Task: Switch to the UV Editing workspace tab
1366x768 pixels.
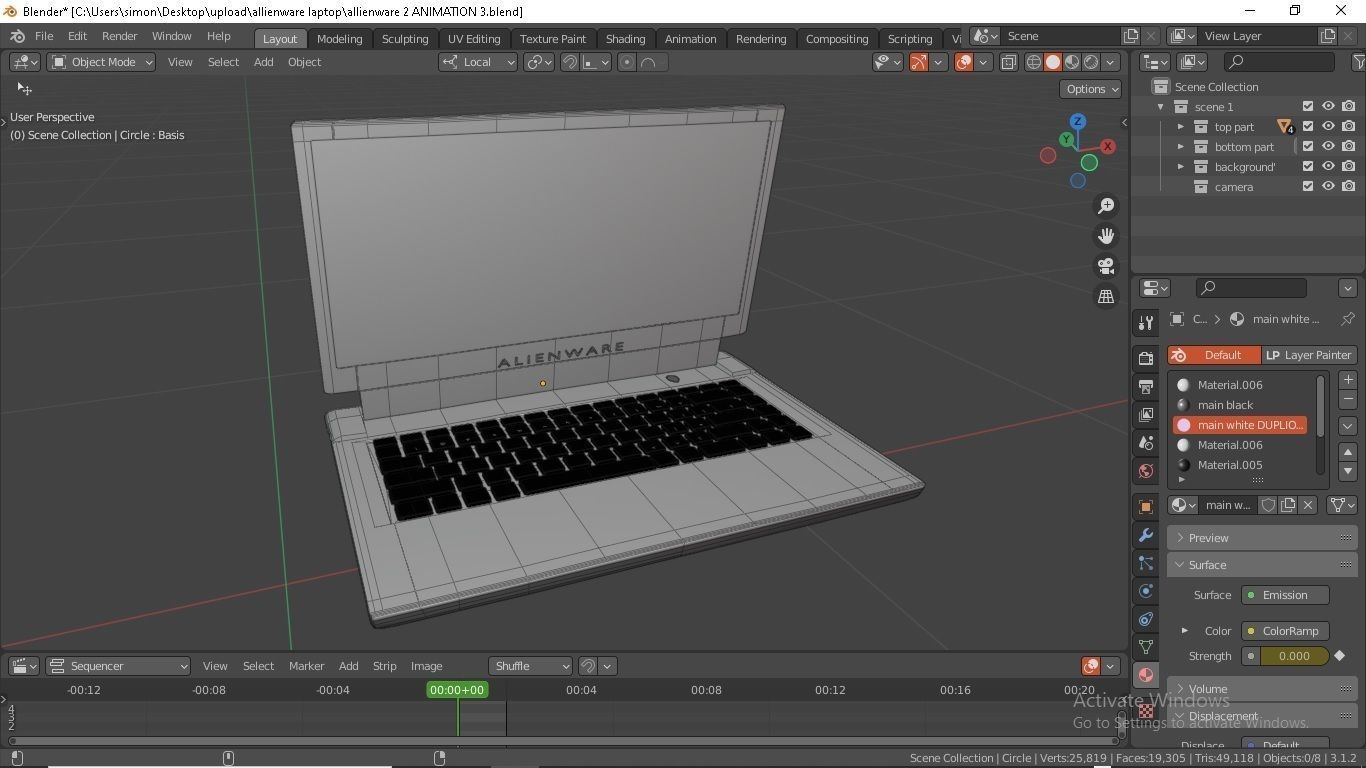Action: [x=474, y=39]
